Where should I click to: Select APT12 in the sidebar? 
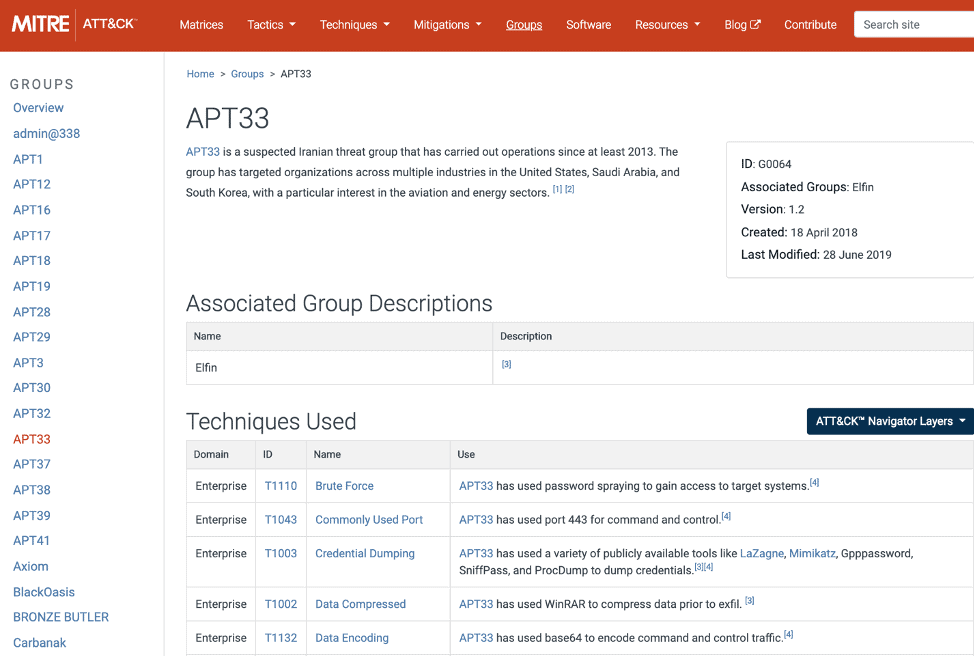(x=32, y=184)
